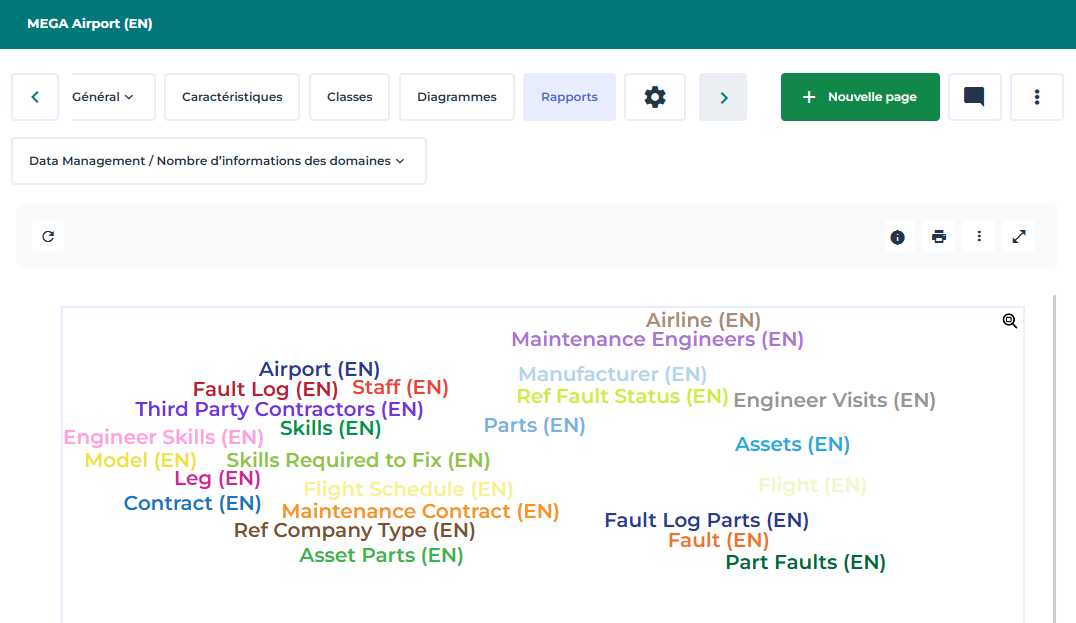Click Maintenance Engineers (EN) in word cloud
The width and height of the screenshot is (1076, 623).
coord(657,340)
